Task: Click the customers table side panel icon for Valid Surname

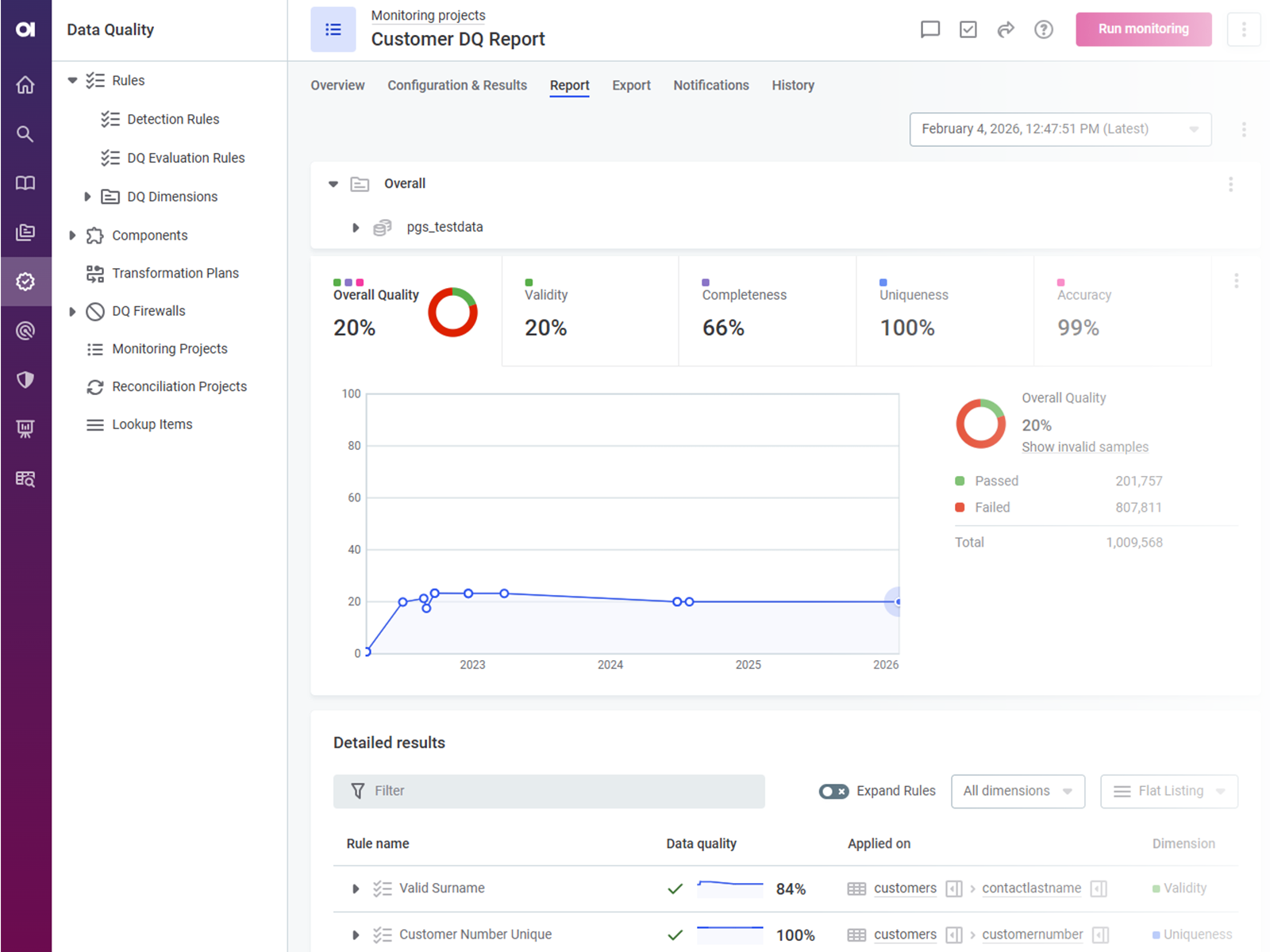Action: [x=954, y=889]
